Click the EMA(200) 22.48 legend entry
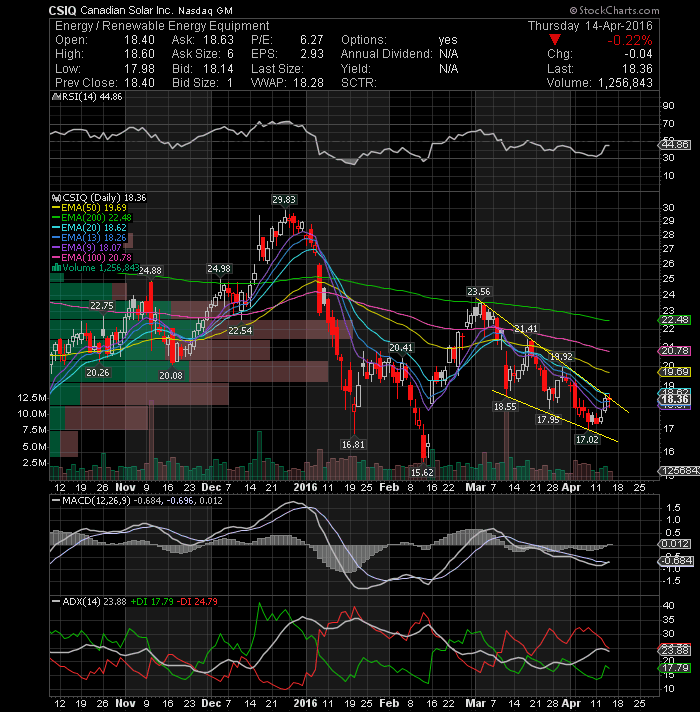Image resolution: width=700 pixels, height=712 pixels. pos(92,218)
